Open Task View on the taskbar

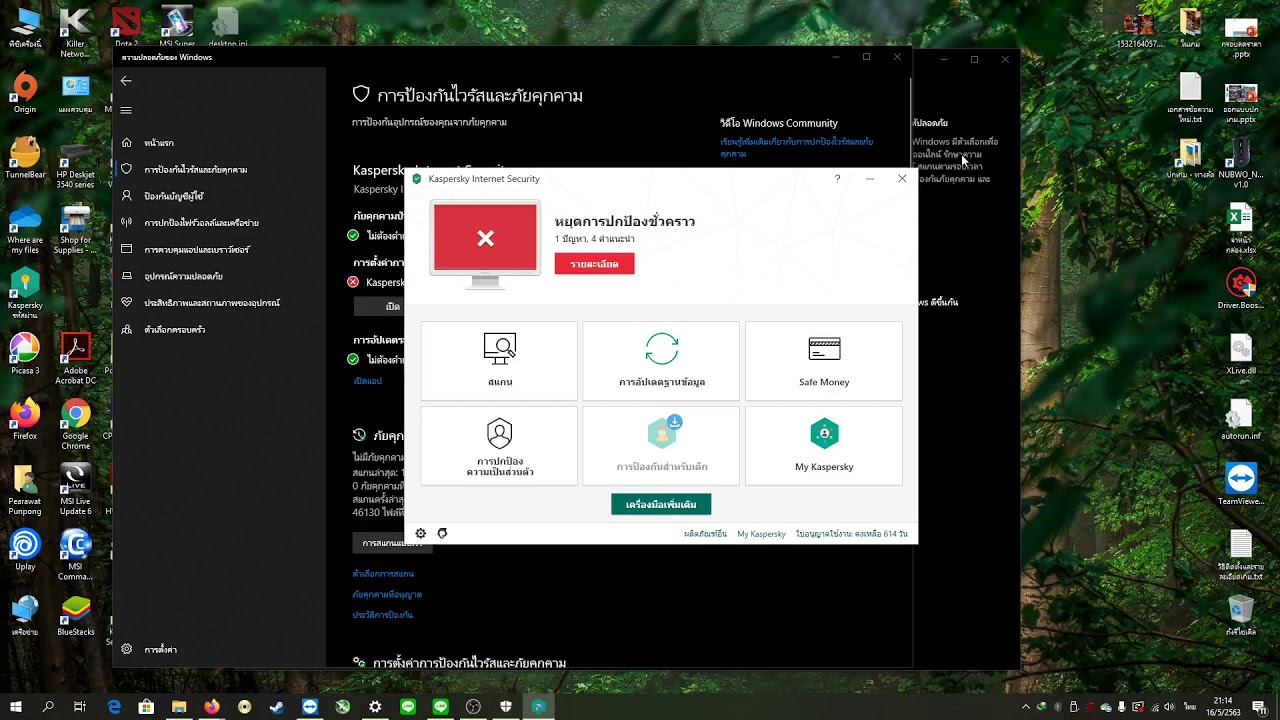80,707
